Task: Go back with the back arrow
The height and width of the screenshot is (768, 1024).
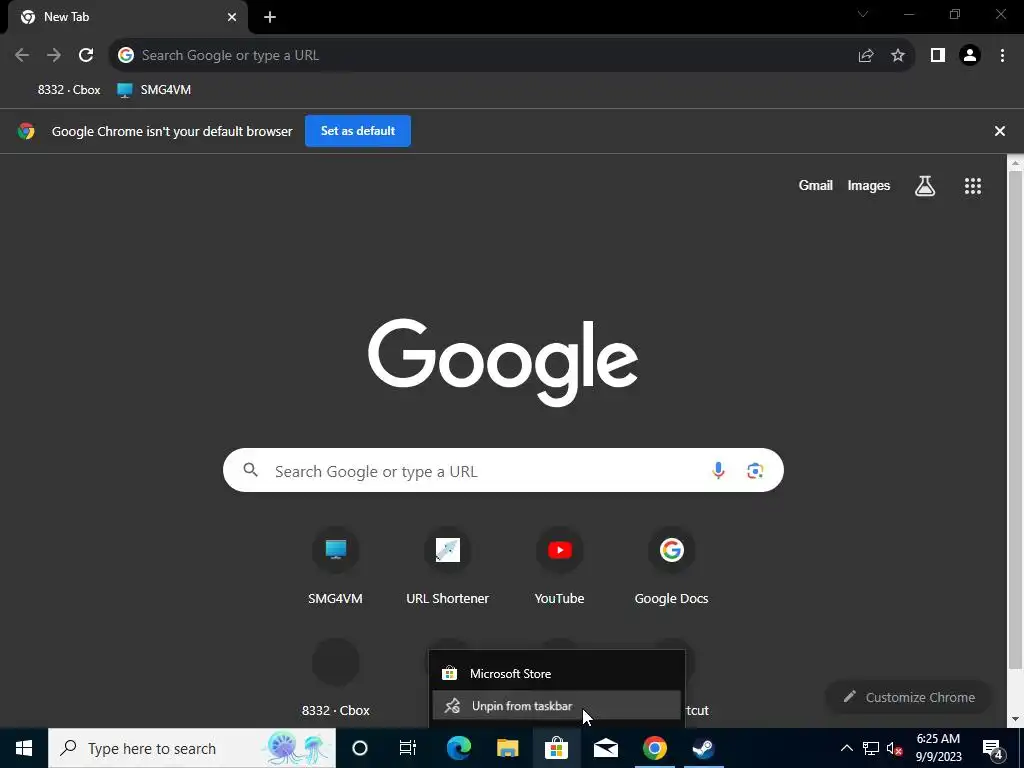Action: 22,56
